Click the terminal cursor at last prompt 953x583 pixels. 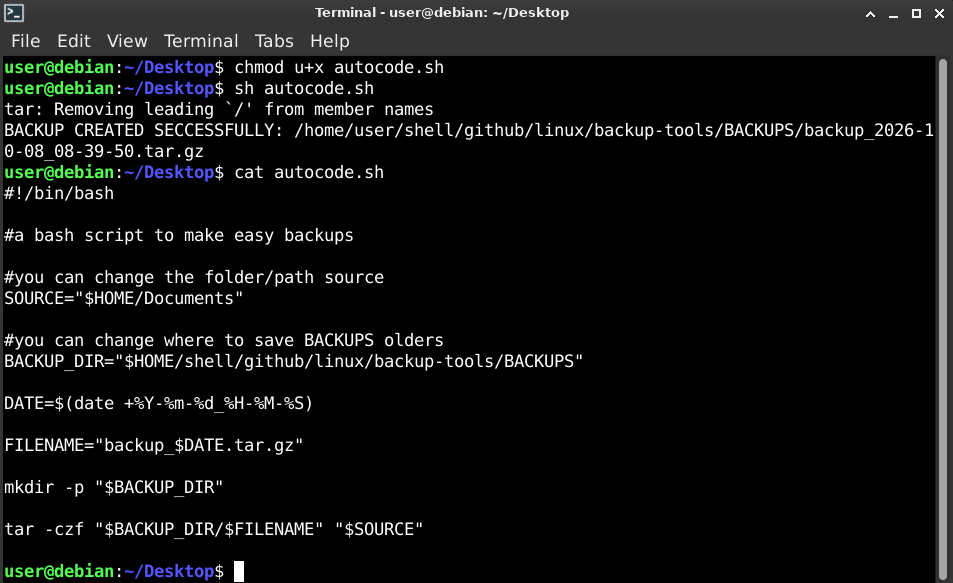point(239,571)
